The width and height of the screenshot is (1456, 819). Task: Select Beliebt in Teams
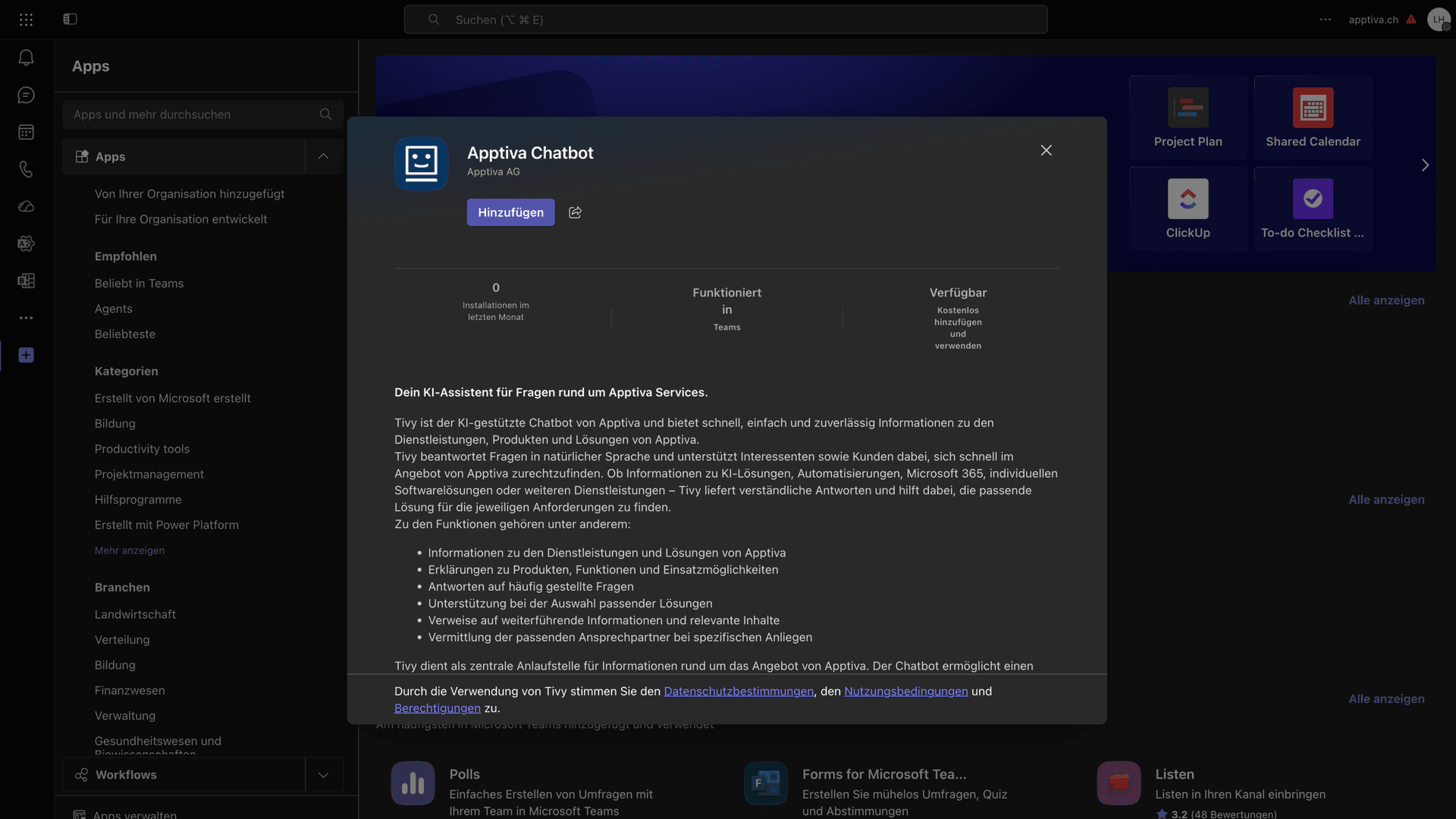tap(139, 284)
